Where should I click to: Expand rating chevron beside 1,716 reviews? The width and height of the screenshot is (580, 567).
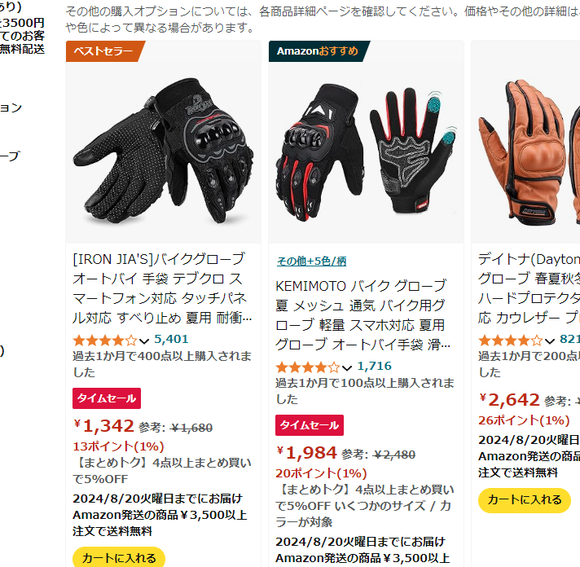(x=347, y=368)
